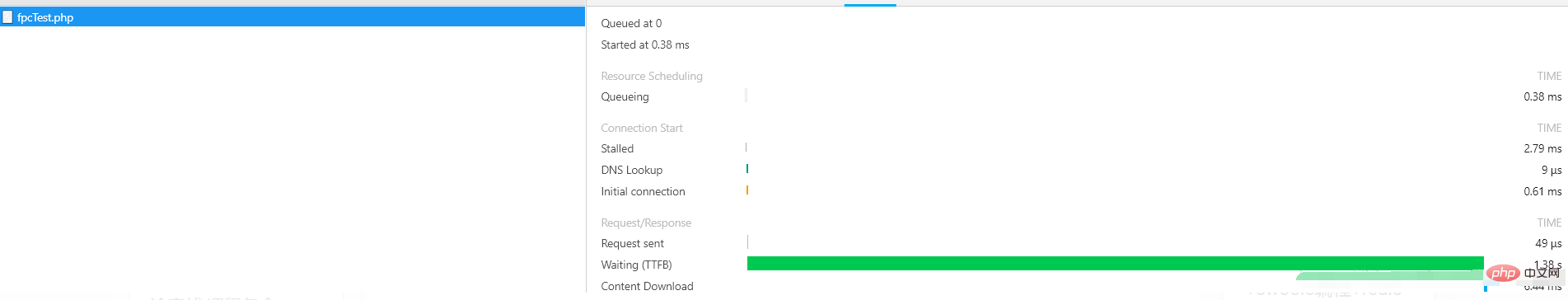Click the active tab's blue underline indicator
This screenshot has height=300, width=1568.
click(x=870, y=5)
